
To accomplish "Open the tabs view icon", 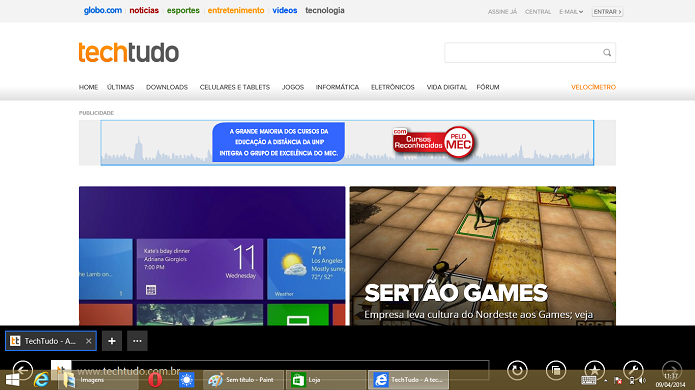I will [556, 370].
